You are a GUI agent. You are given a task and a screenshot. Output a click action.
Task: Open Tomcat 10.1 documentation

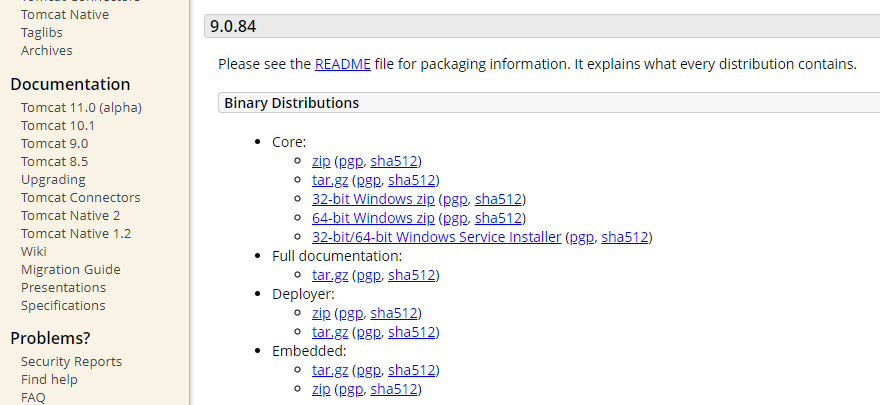(x=58, y=126)
